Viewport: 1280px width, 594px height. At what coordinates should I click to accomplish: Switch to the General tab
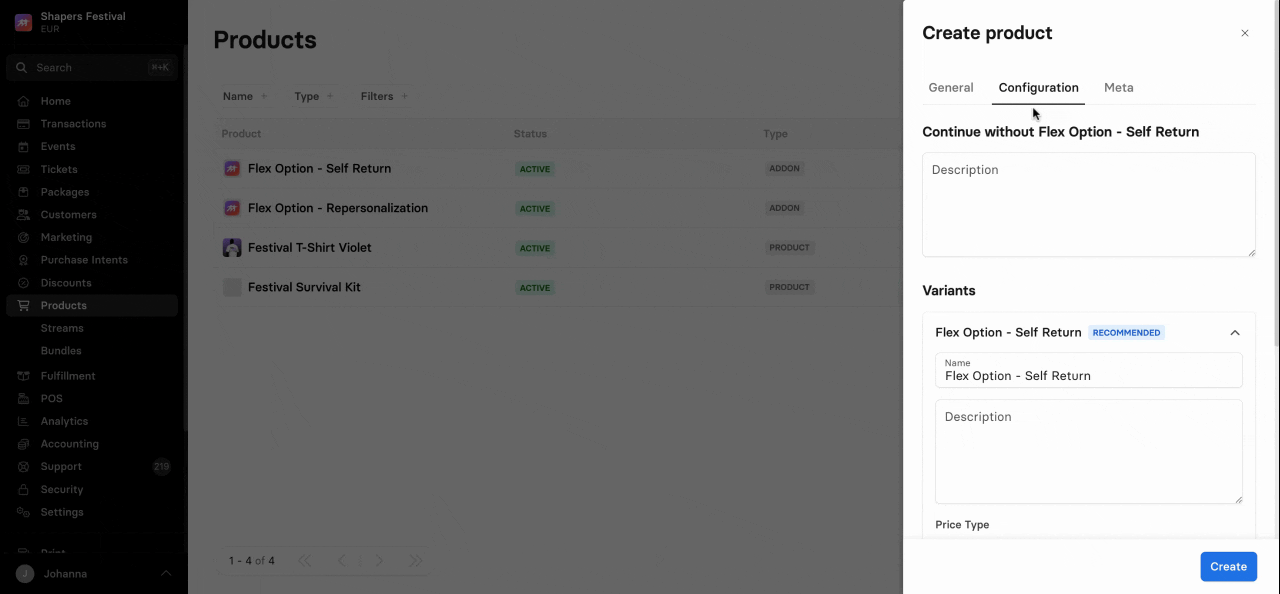[950, 88]
